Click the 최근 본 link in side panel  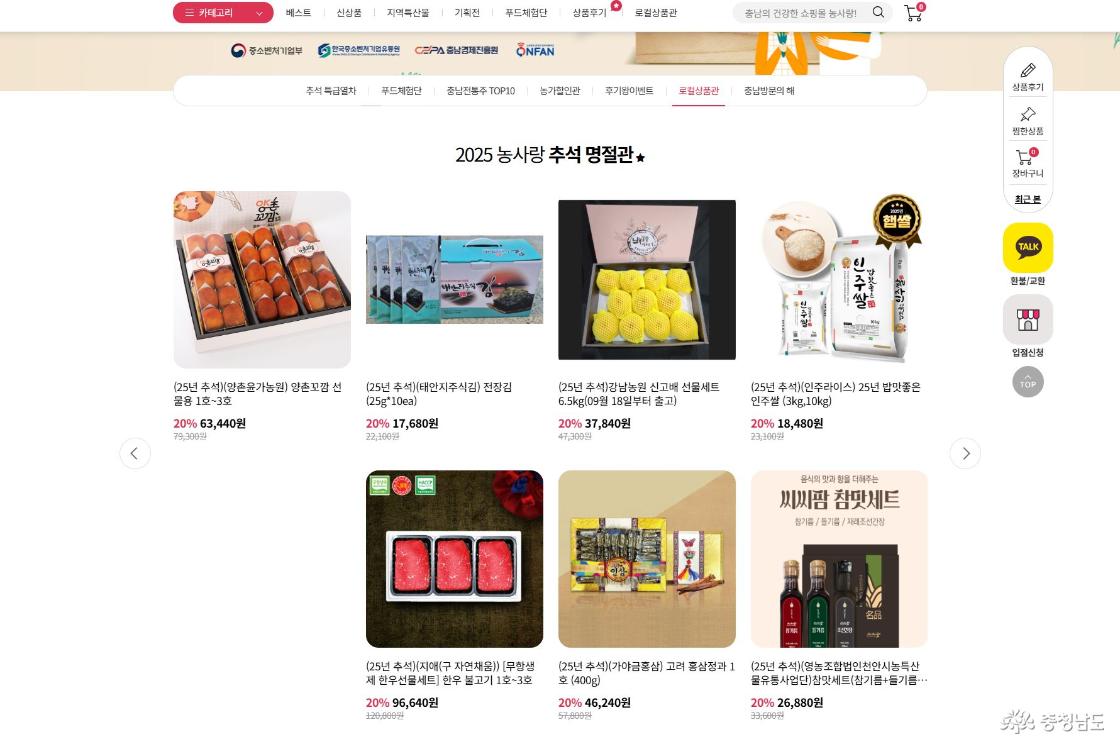pos(1028,199)
